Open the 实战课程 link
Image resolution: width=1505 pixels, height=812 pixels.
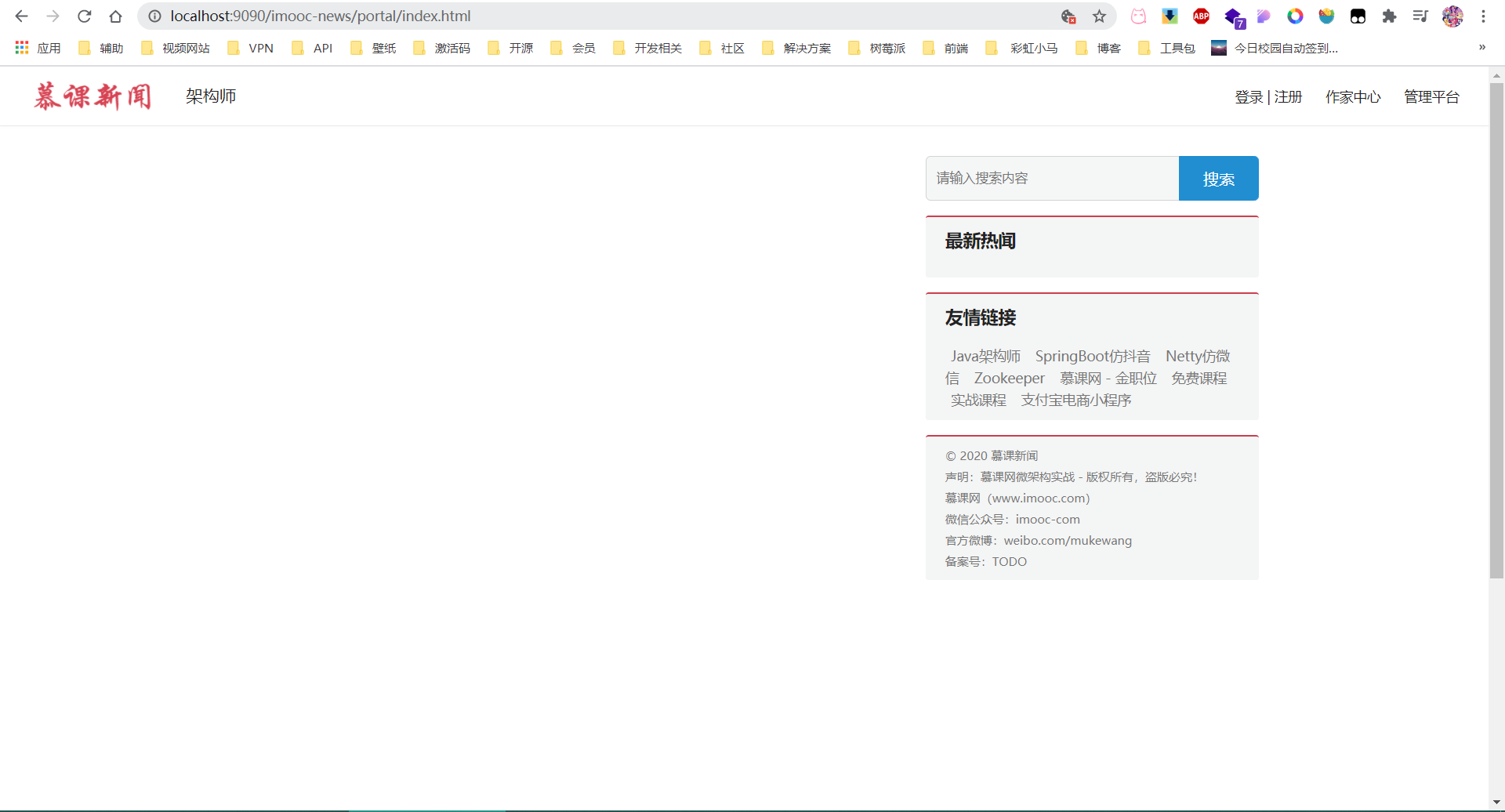tap(978, 401)
